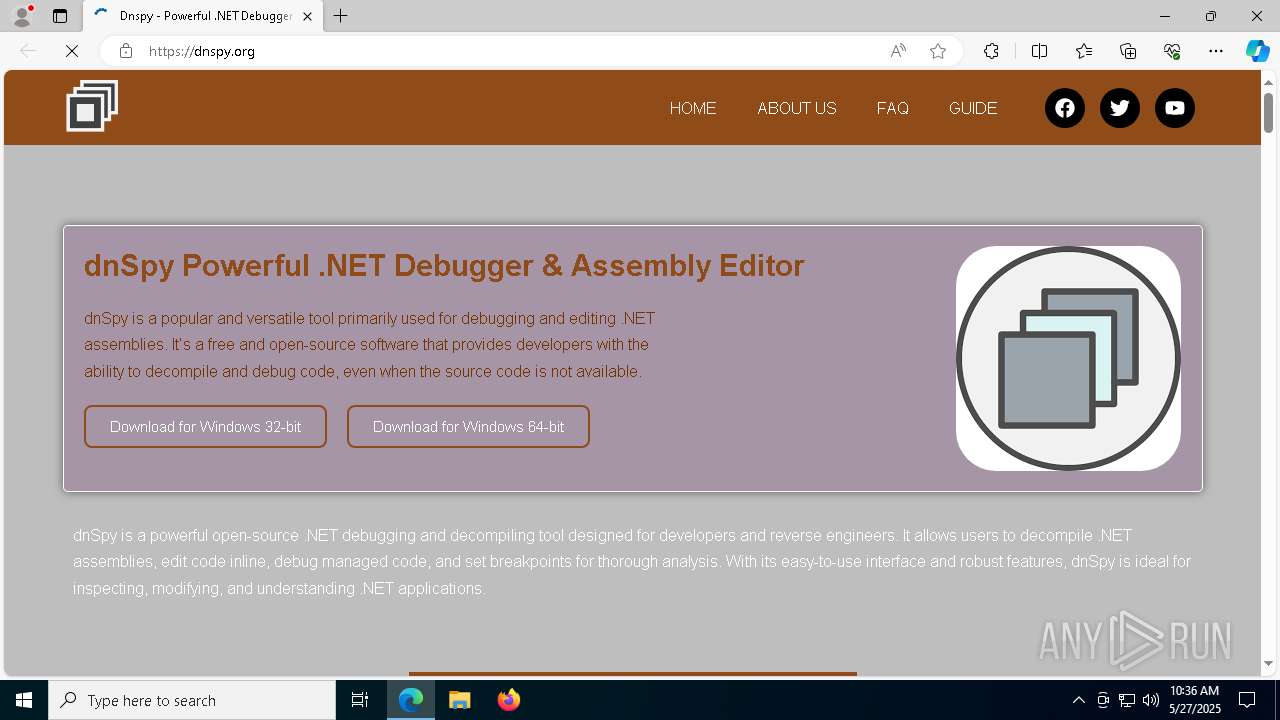
Task: Select the Dnspy browser tab
Action: point(203,16)
